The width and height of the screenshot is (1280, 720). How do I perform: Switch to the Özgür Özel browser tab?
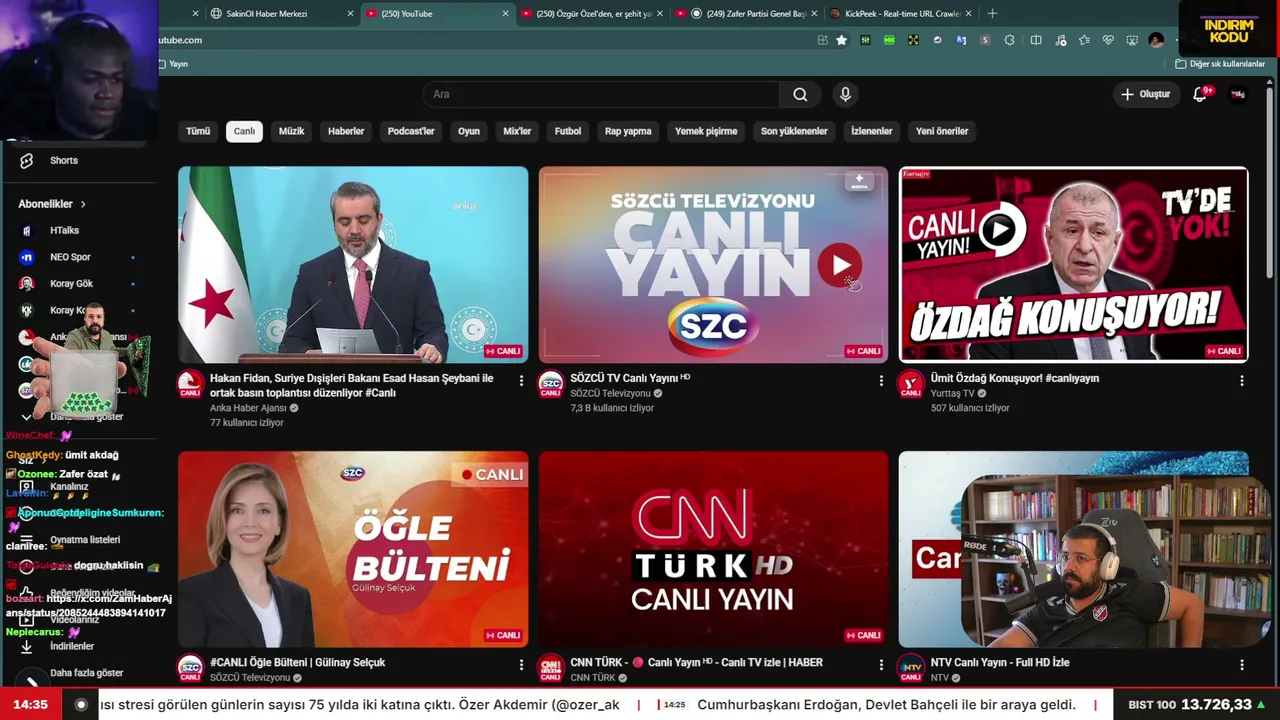point(592,14)
